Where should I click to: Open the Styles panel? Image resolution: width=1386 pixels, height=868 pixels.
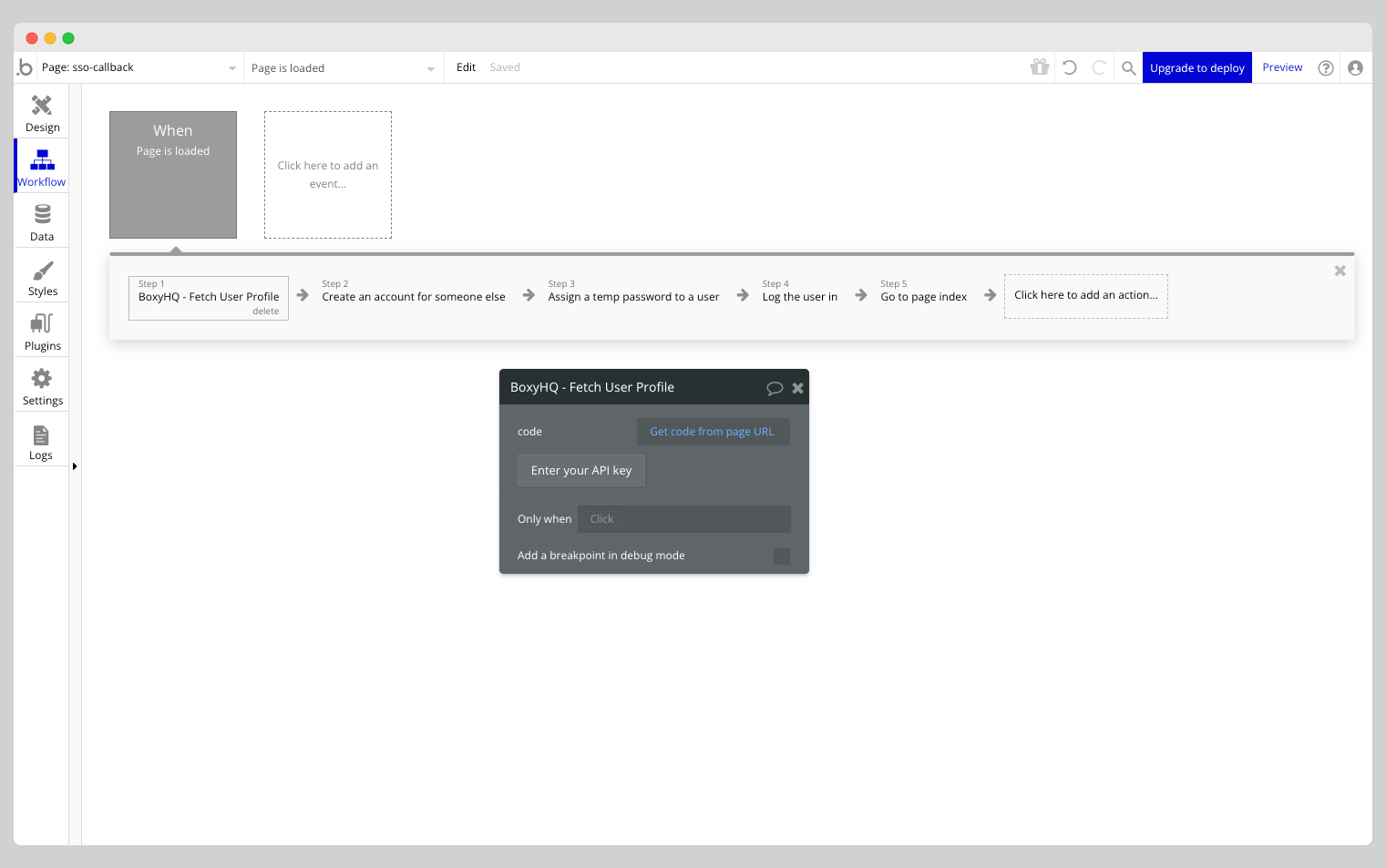tap(41, 275)
